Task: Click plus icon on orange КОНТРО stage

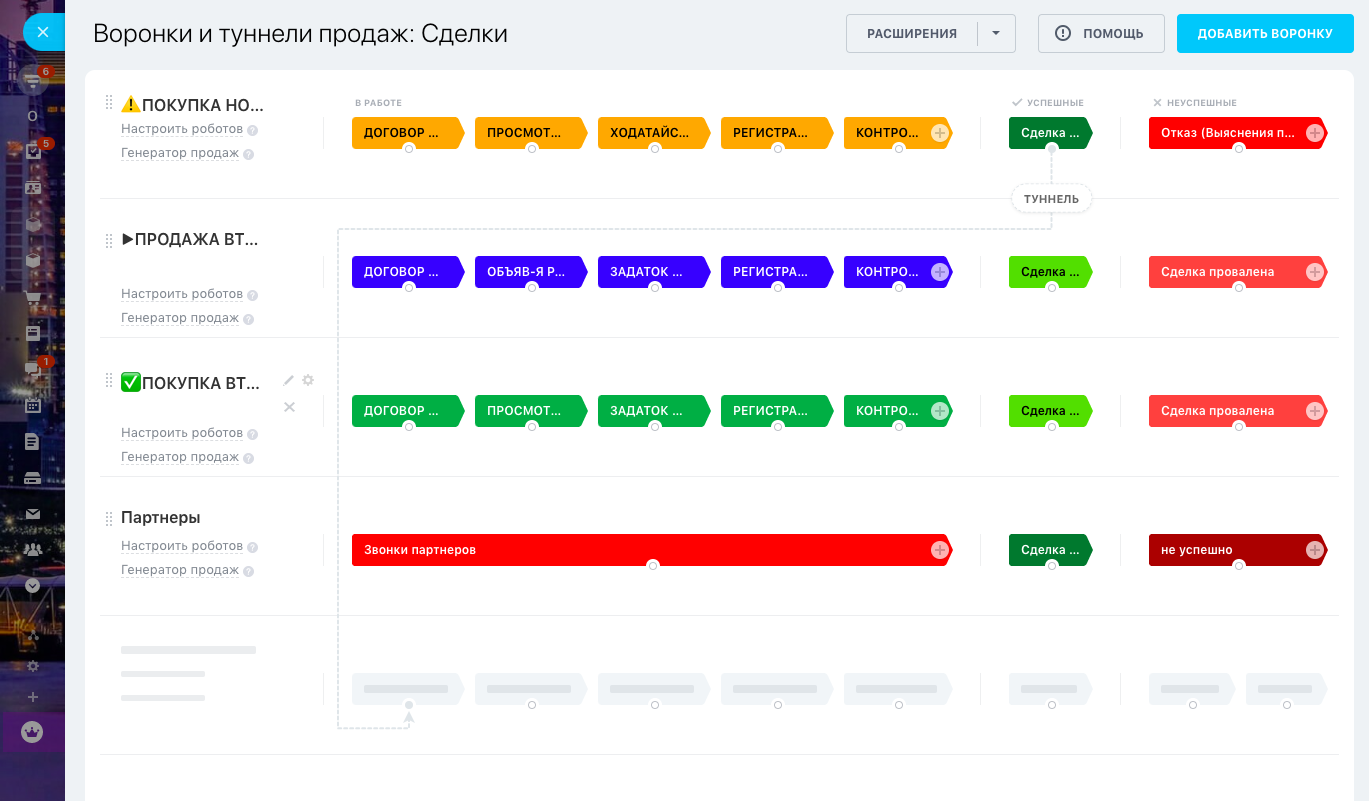Action: tap(939, 133)
